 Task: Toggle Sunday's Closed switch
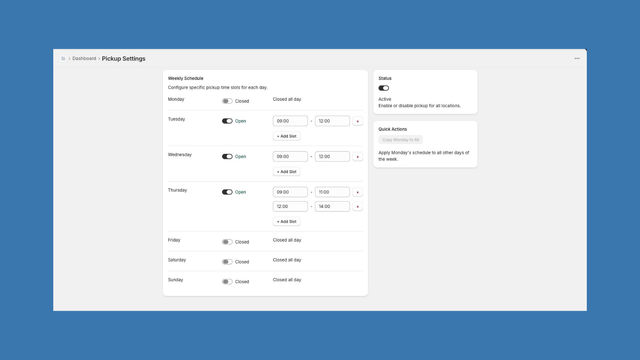pos(227,282)
